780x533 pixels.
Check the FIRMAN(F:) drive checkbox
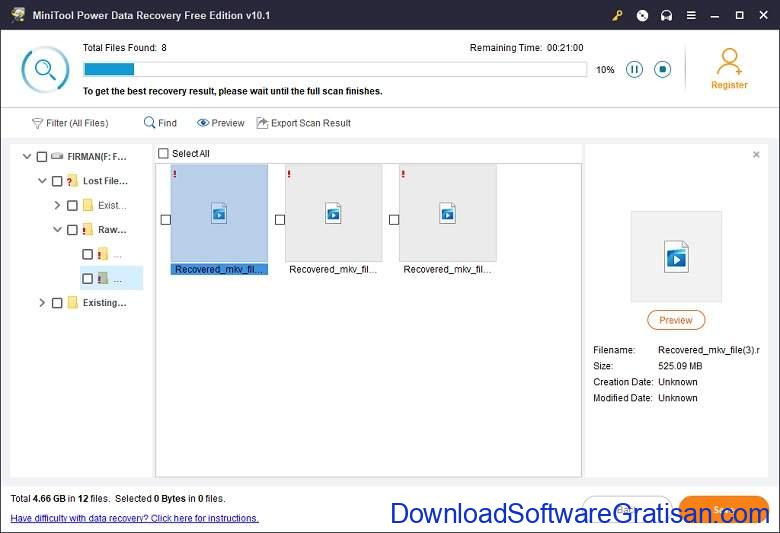(x=42, y=157)
